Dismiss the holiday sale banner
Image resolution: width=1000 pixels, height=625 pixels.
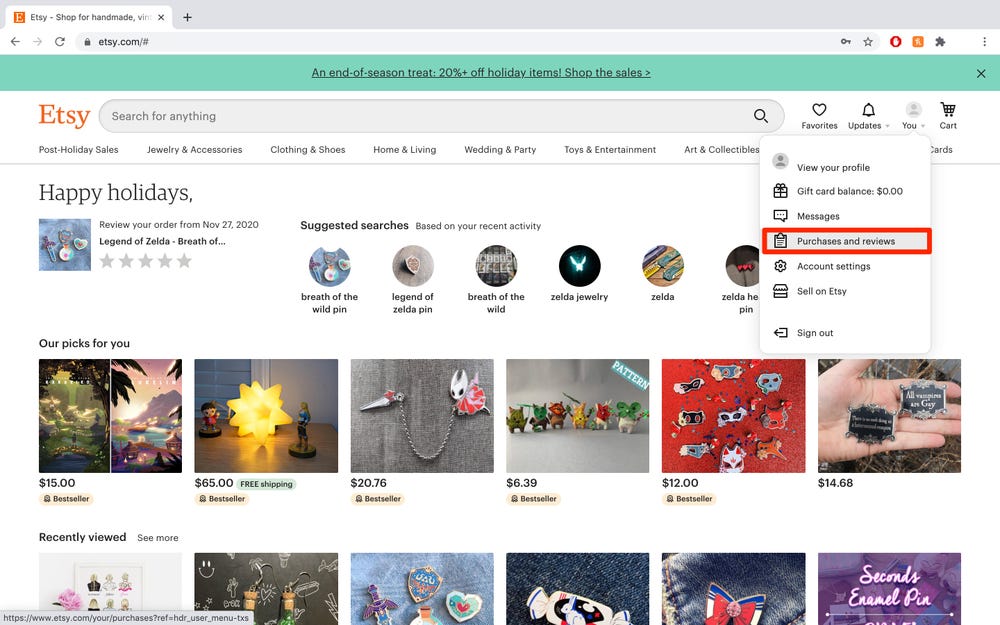point(980,73)
